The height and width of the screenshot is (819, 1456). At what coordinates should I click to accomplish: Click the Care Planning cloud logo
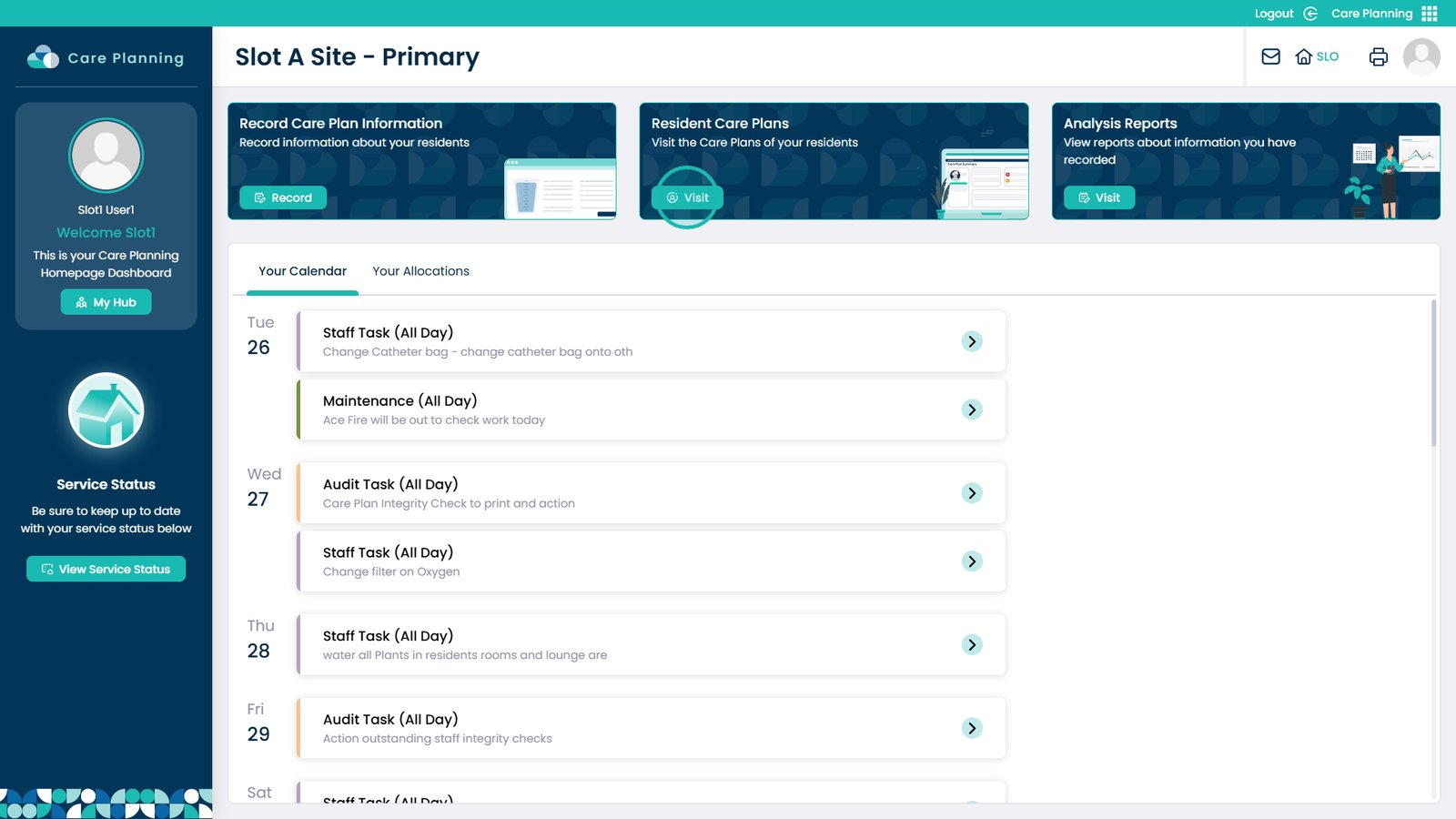point(43,57)
